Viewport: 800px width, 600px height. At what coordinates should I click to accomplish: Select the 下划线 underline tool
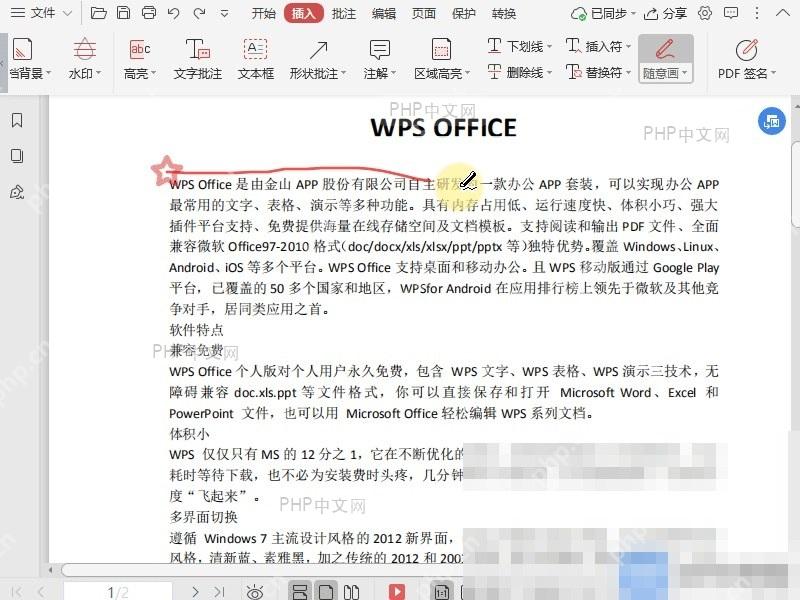[515, 46]
